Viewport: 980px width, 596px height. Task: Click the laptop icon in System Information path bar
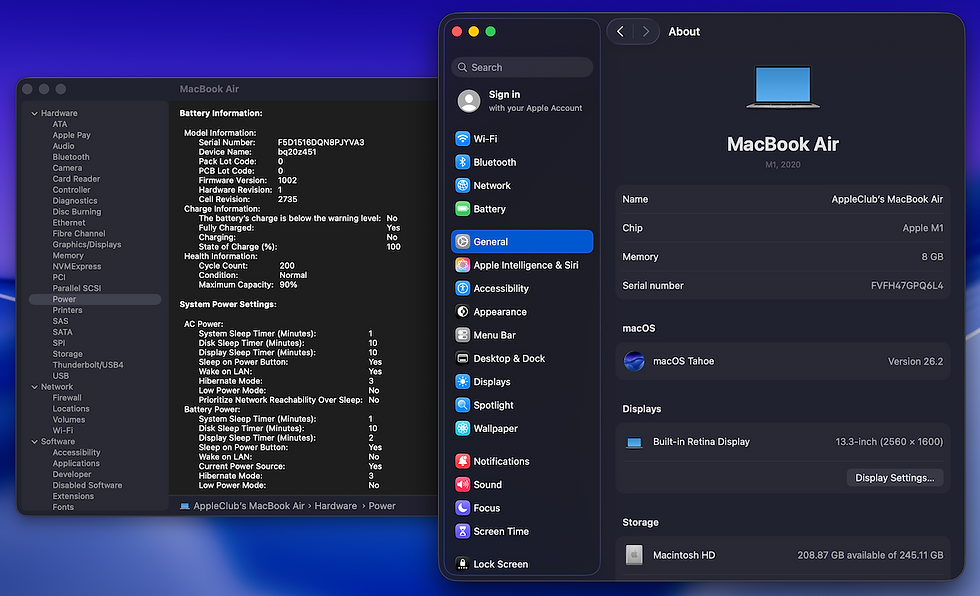(x=184, y=506)
